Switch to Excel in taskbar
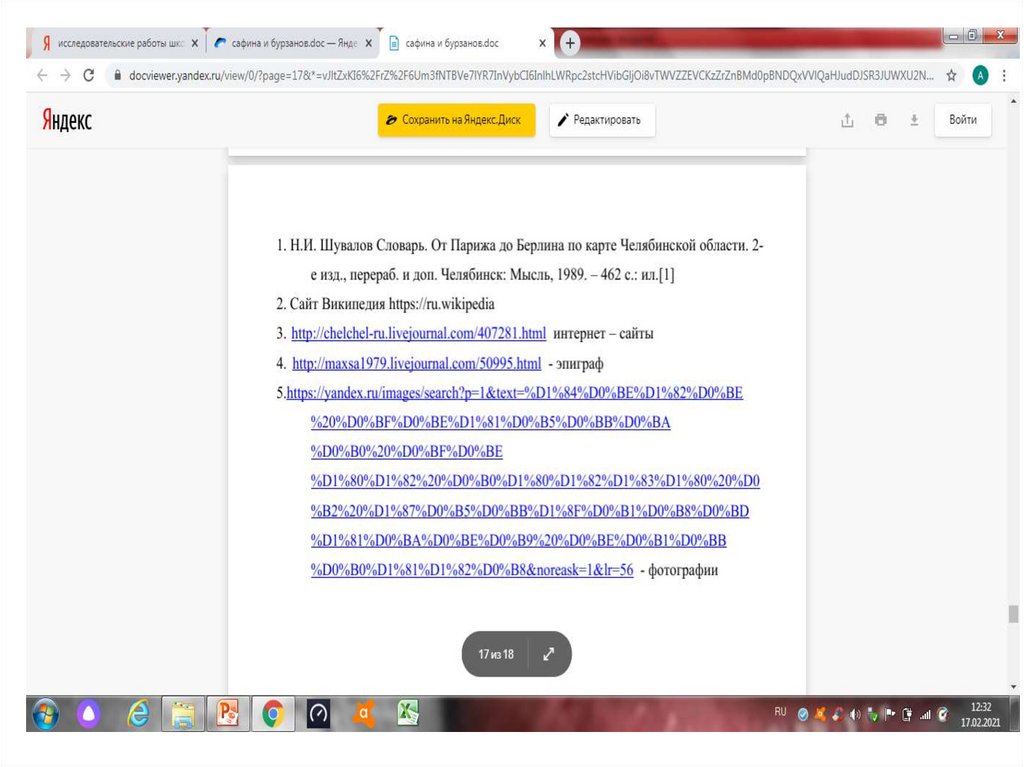Image resolution: width=1024 pixels, height=767 pixels. coord(408,713)
